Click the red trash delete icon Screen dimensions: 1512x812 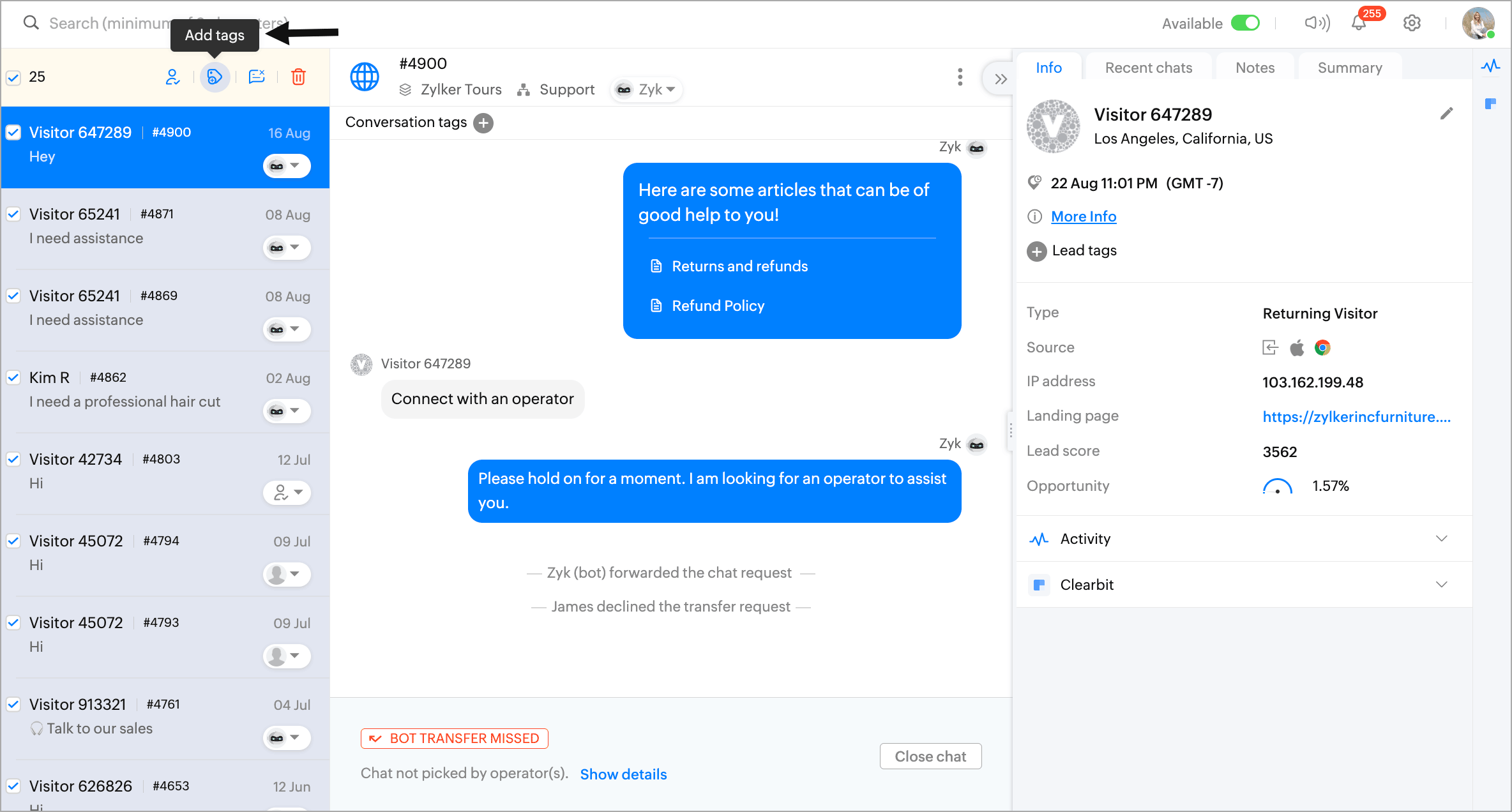click(298, 77)
